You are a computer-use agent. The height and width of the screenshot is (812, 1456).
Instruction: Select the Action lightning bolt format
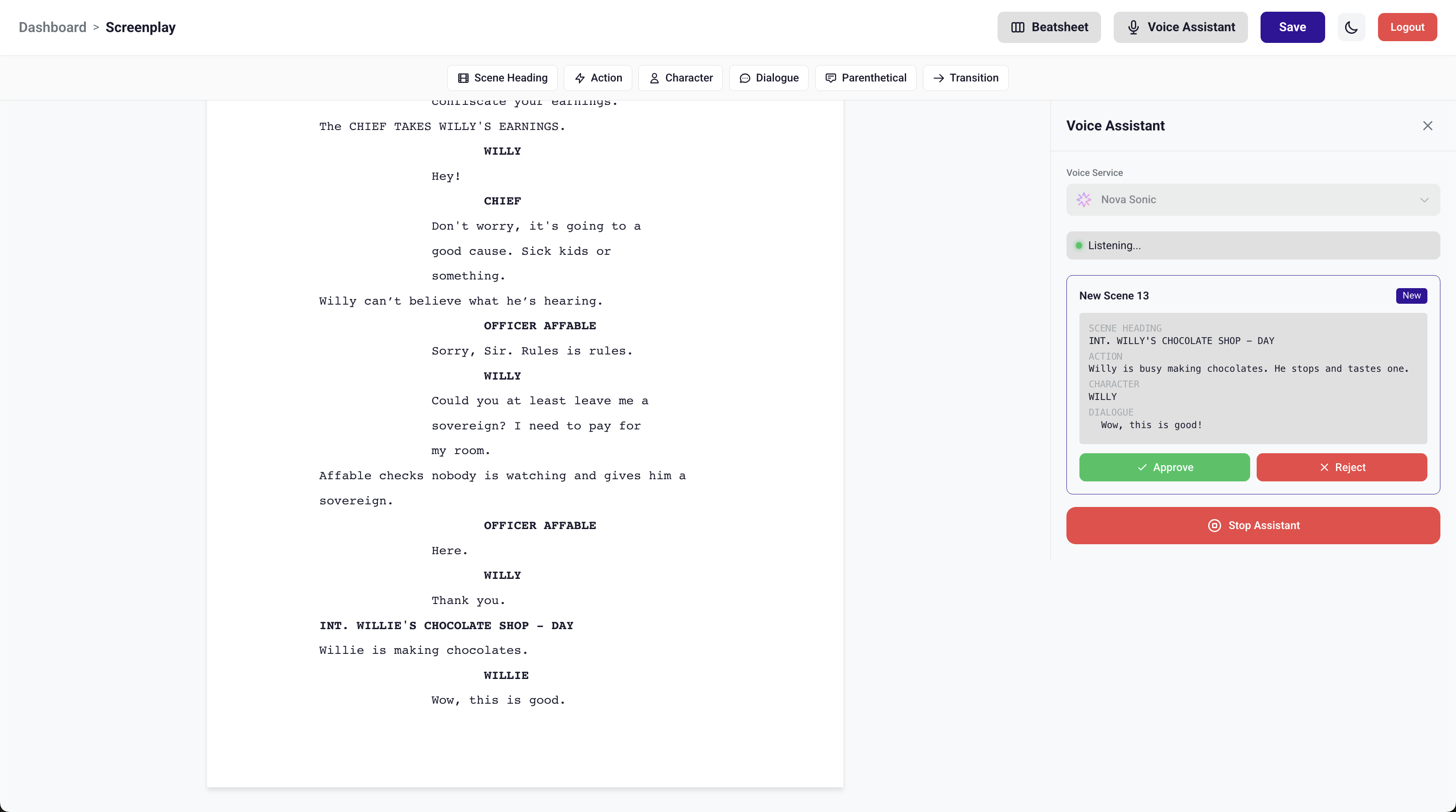pos(580,78)
